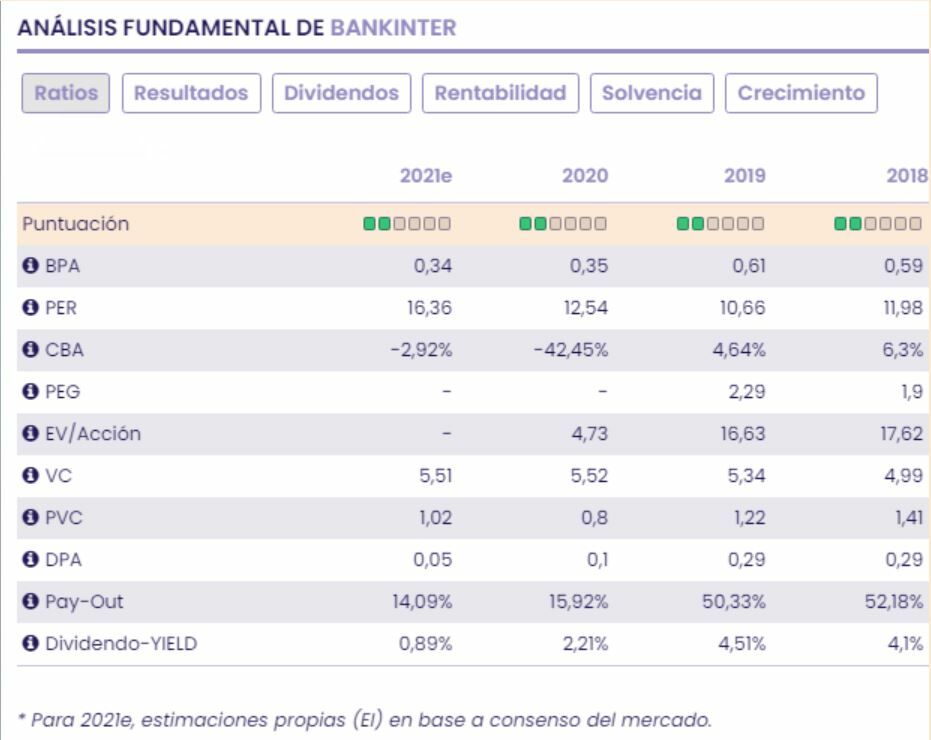Click the EV/Acción info icon
Image resolution: width=931 pixels, height=740 pixels.
pos(30,434)
